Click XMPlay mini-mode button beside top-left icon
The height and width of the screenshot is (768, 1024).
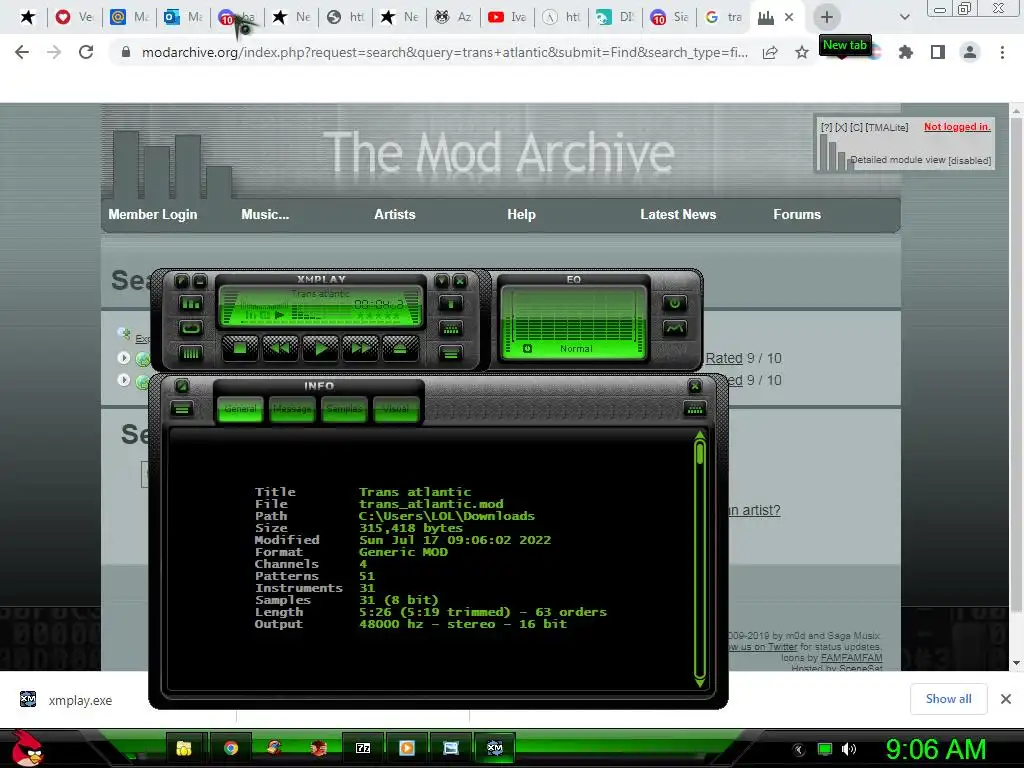pyautogui.click(x=200, y=281)
